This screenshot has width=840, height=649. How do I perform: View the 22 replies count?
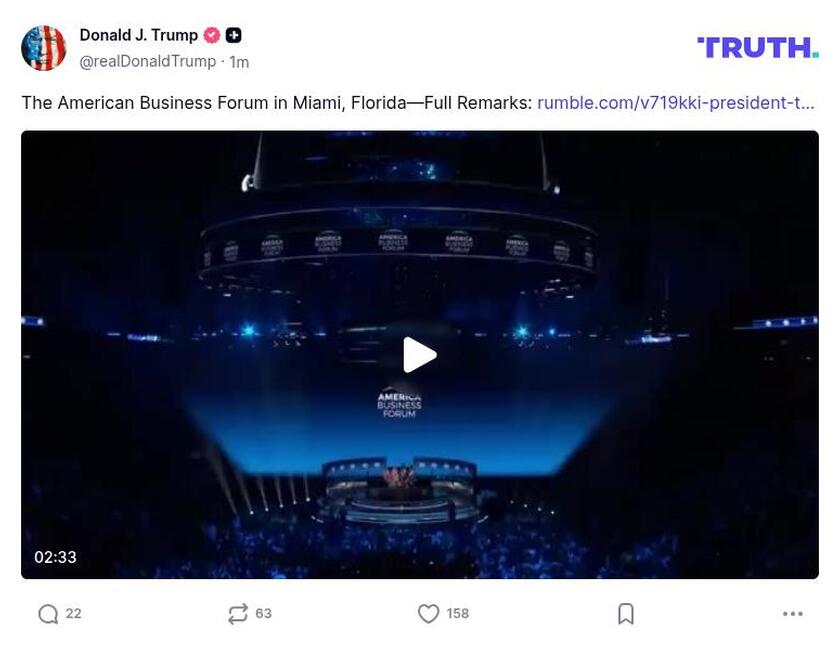(x=73, y=614)
